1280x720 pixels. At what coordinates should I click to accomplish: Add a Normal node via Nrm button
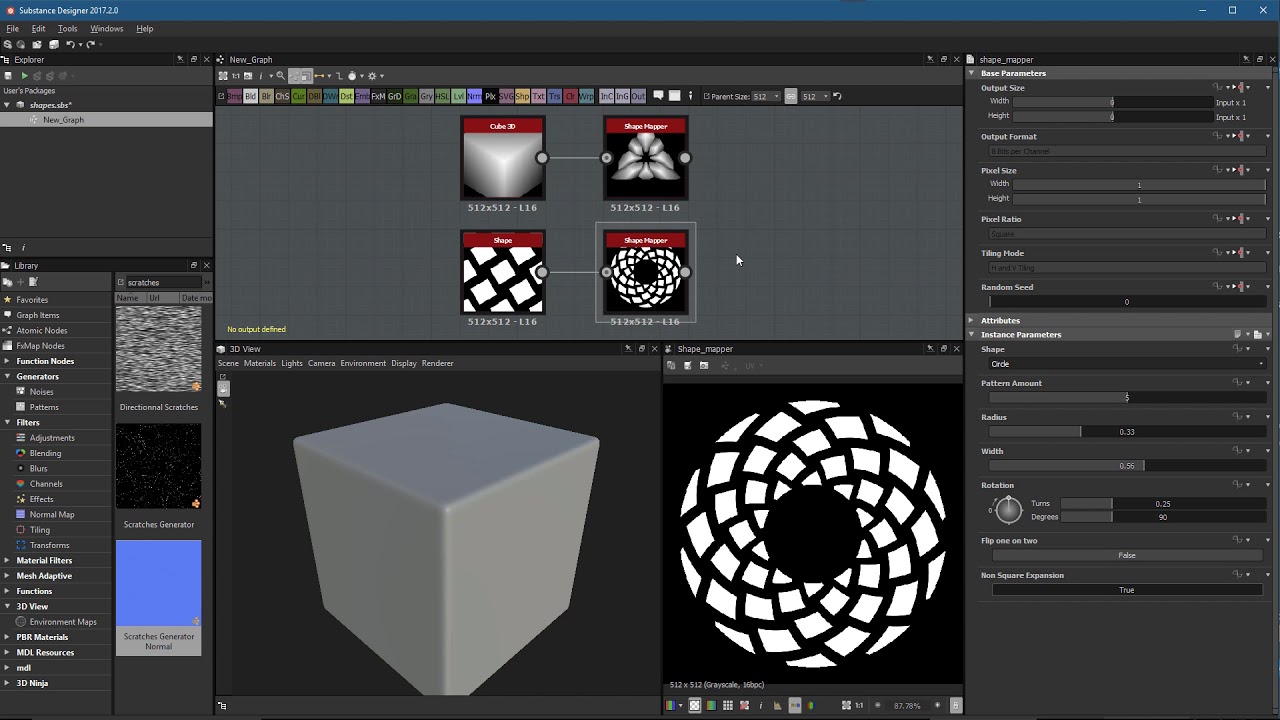pos(474,96)
